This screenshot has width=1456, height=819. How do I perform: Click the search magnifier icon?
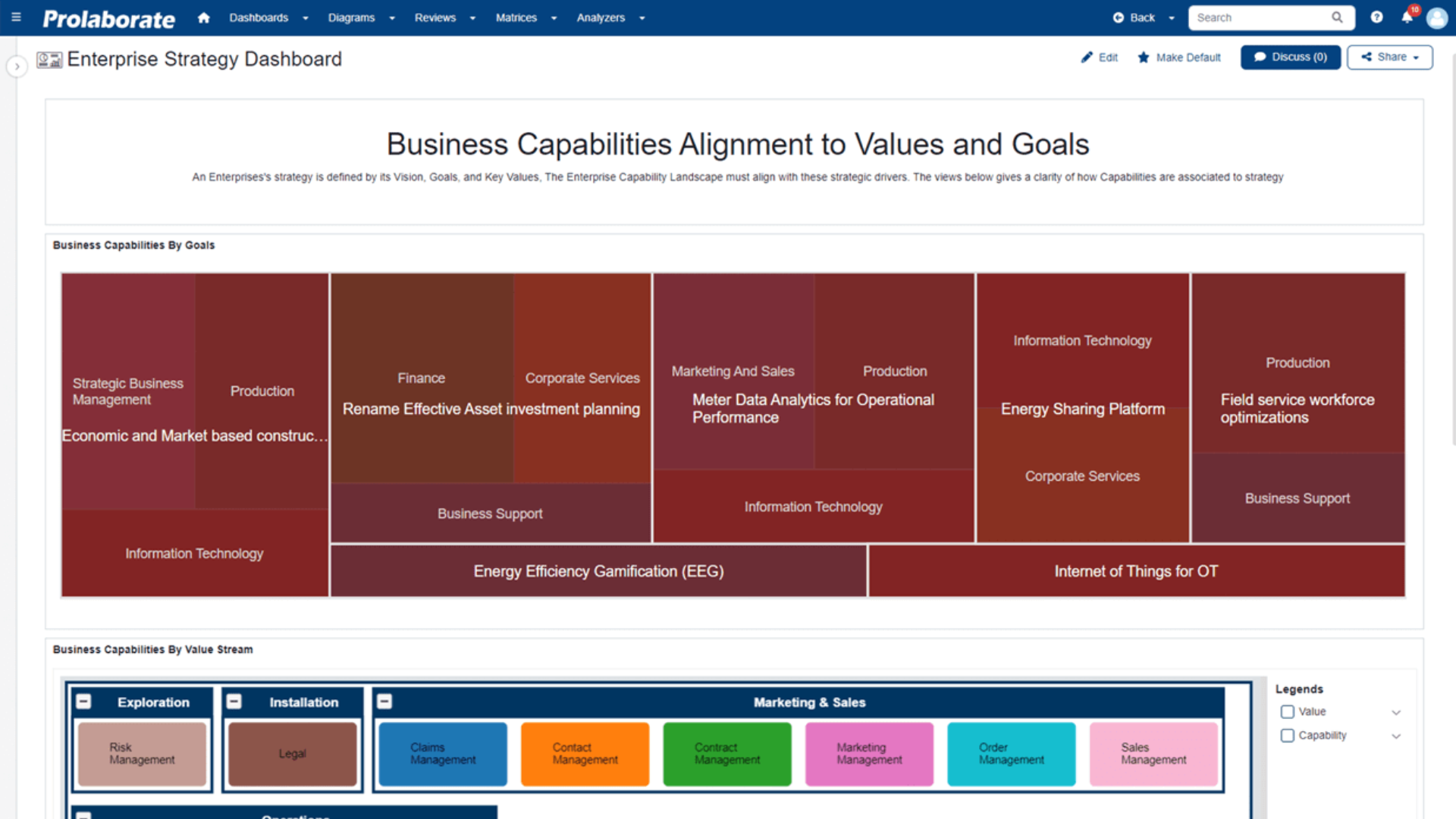click(x=1338, y=17)
